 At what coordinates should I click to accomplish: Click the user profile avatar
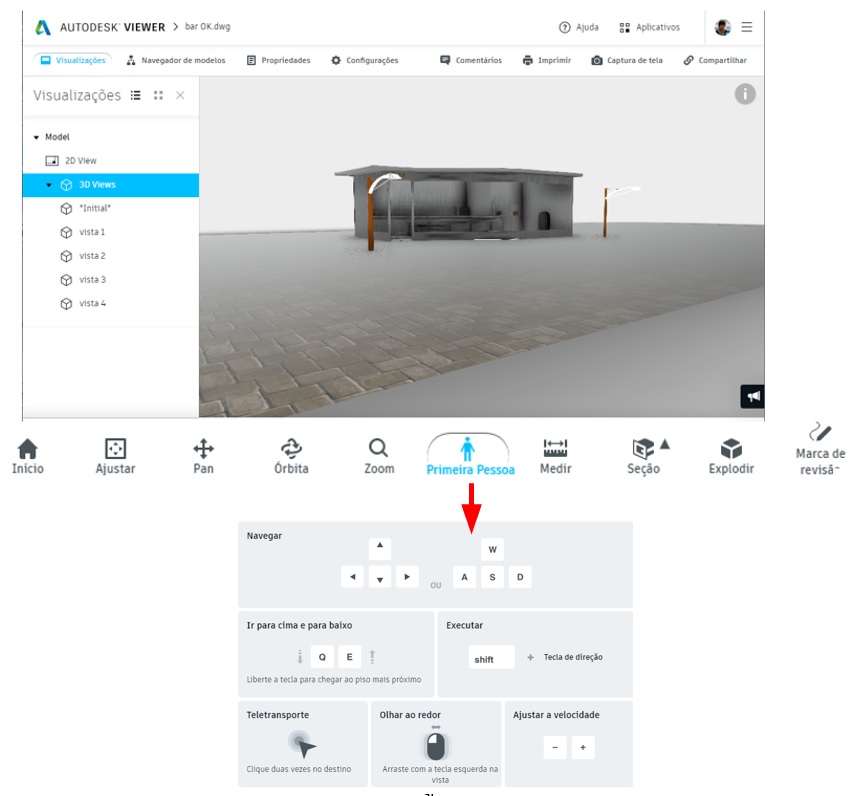coord(723,27)
